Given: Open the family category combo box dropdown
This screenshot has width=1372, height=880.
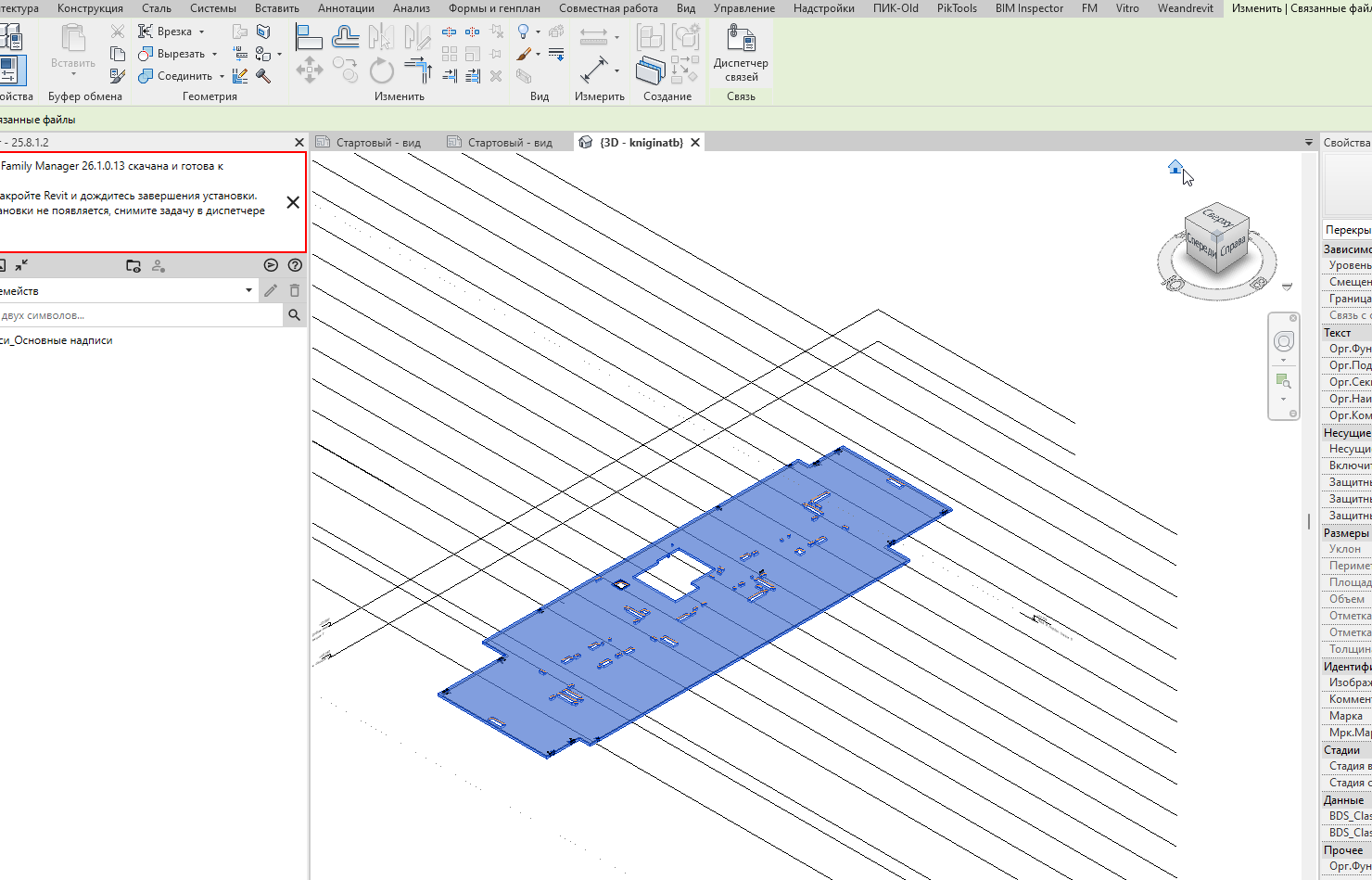Looking at the screenshot, I should [x=248, y=291].
